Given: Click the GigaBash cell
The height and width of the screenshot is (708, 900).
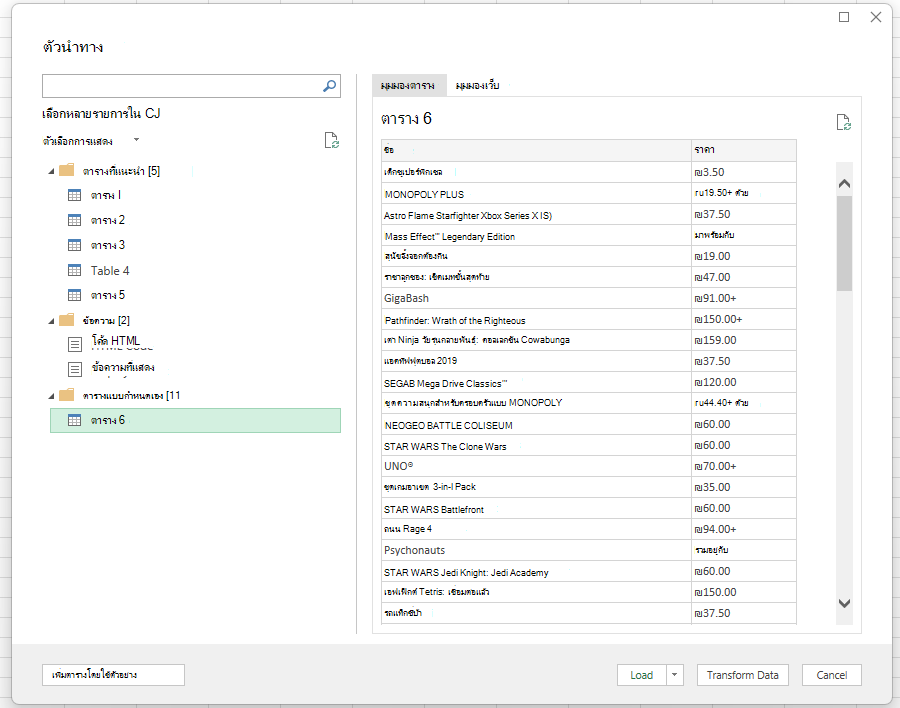Looking at the screenshot, I should pos(536,299).
